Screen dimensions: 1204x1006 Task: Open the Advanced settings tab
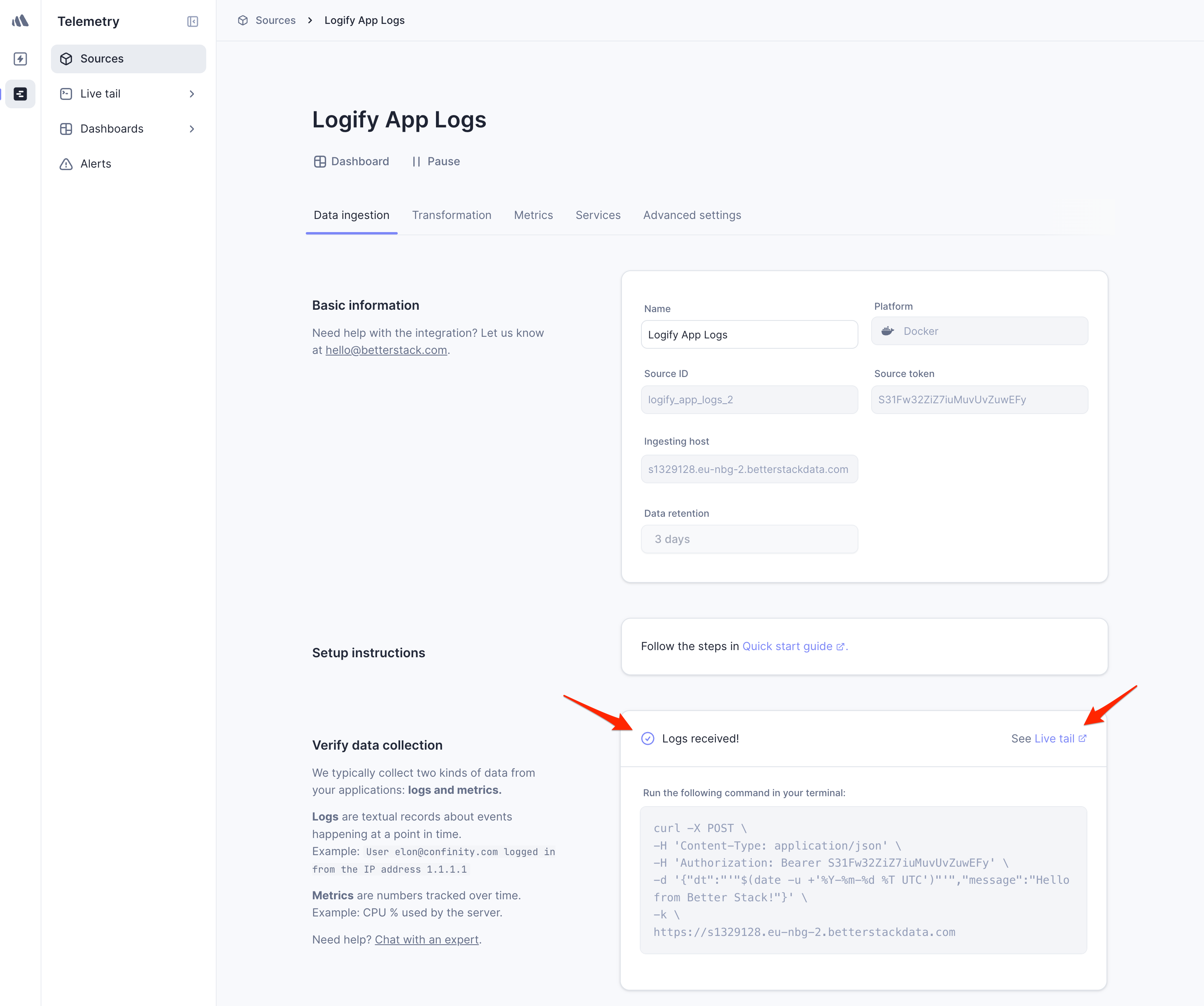tap(692, 215)
